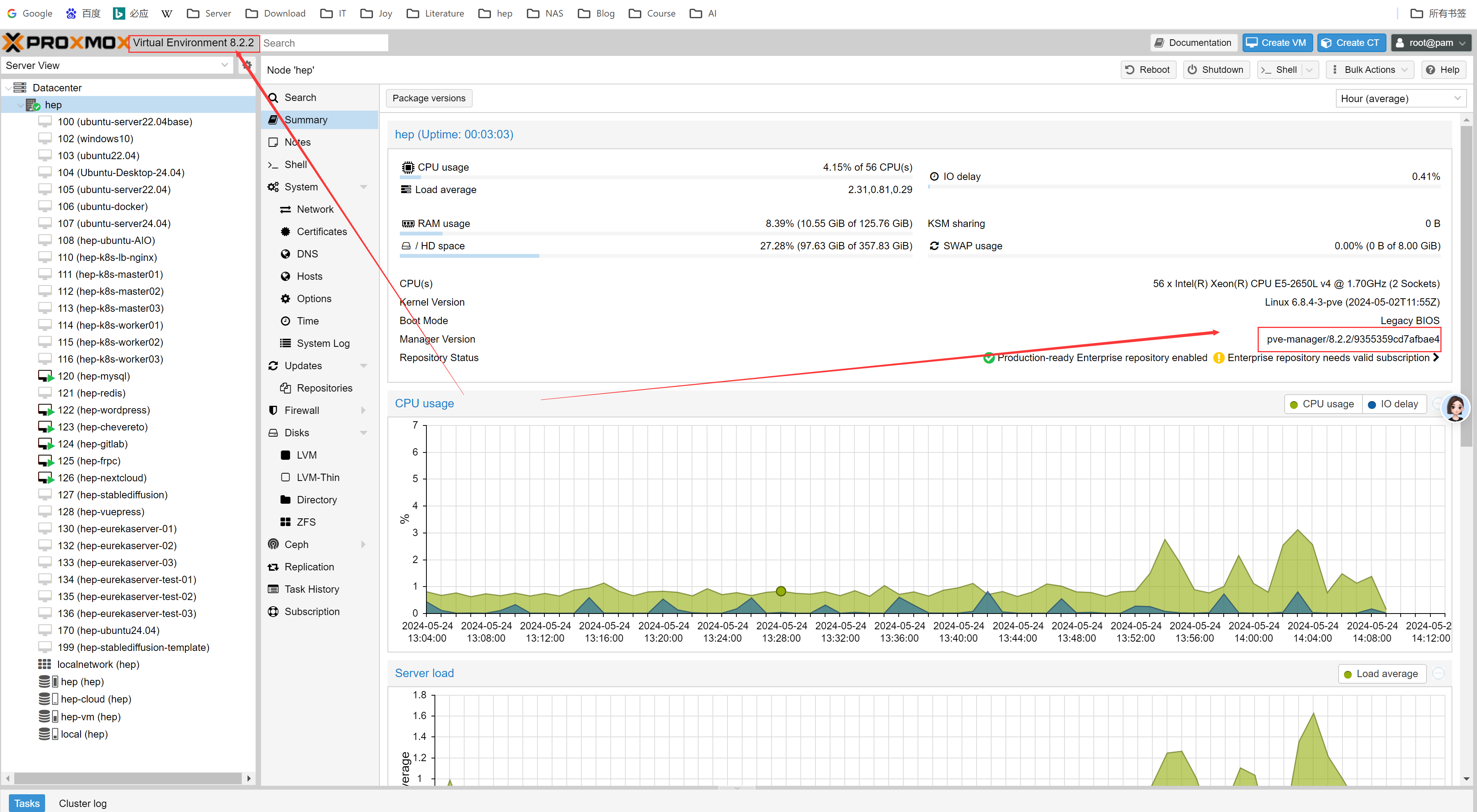This screenshot has width=1477, height=812.
Task: Open Time clock icon
Action: 285,321
